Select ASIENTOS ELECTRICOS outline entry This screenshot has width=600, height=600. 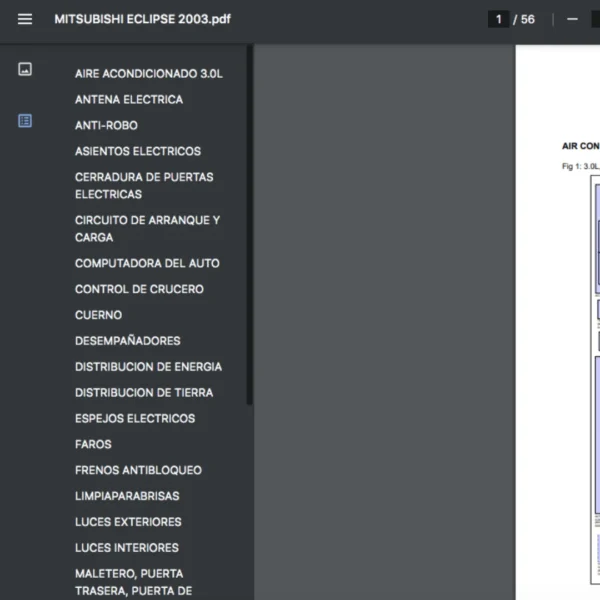point(137,152)
